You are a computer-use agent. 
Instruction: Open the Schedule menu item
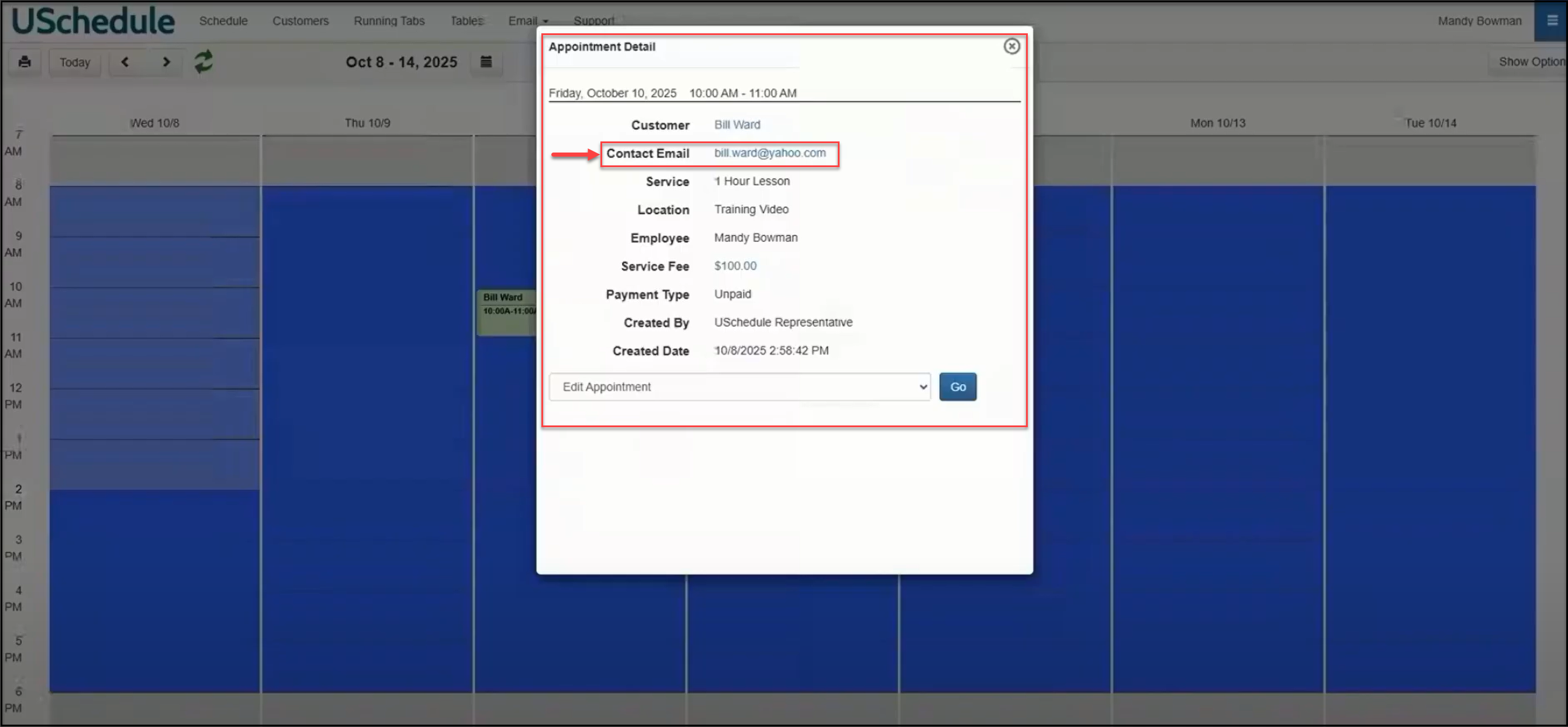[223, 20]
